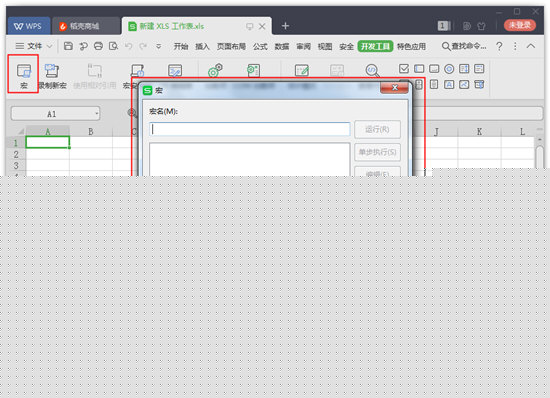Click the print icon in quick toolbar
The width and height of the screenshot is (550, 398).
[98, 46]
